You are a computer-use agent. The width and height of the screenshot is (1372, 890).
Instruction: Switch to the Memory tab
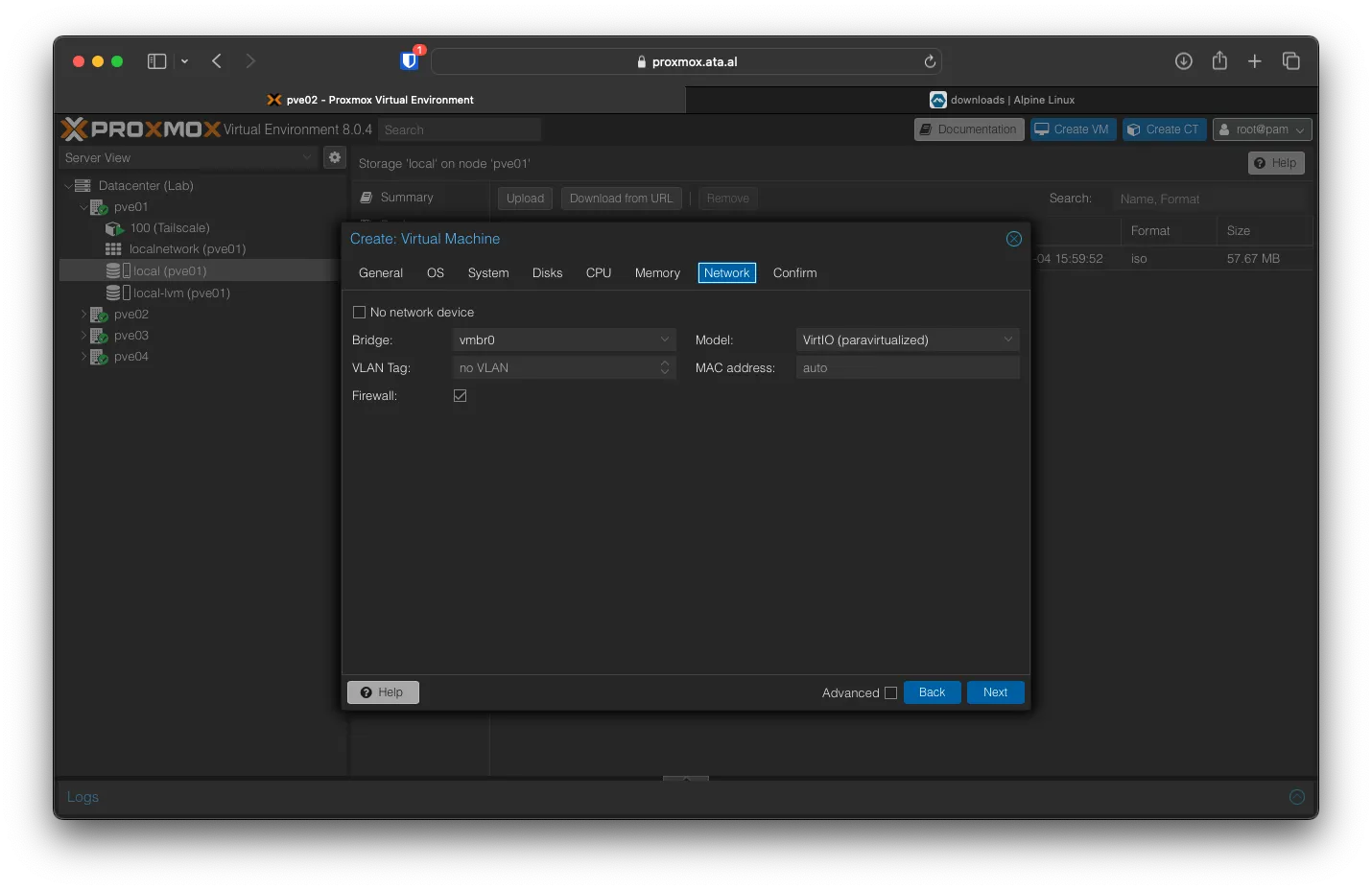657,273
